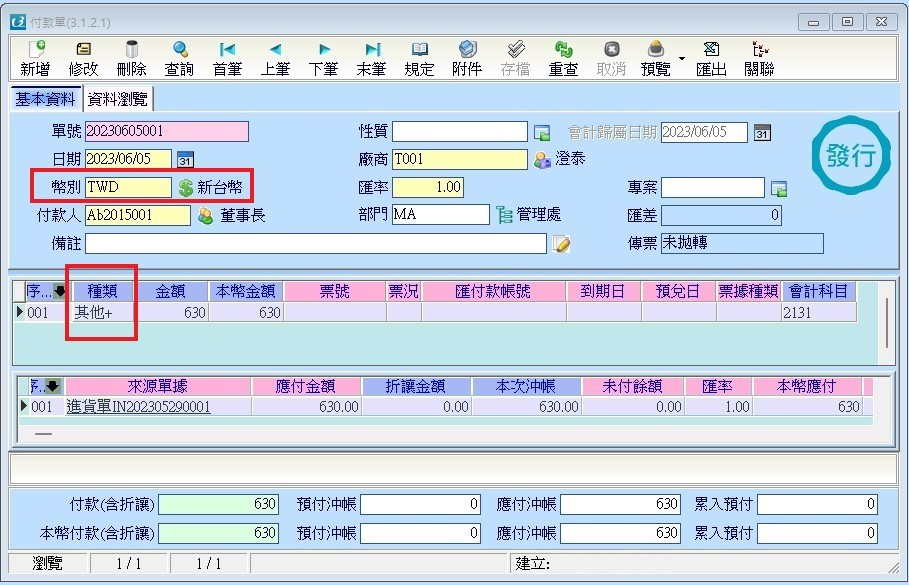Open the calendar next to 日期 field
Screen dimensions: 909x585
coord(186,159)
